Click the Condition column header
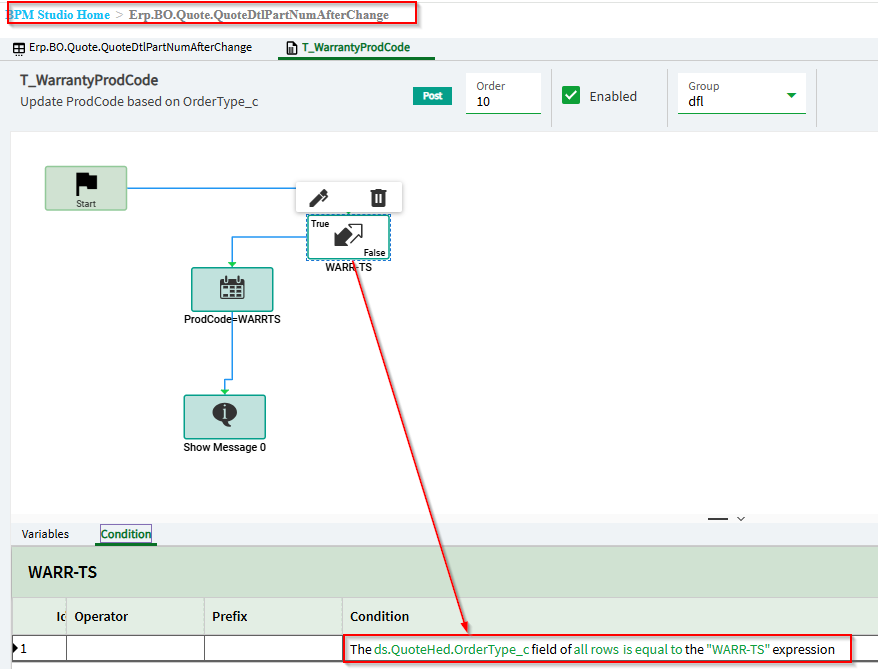Image resolution: width=878 pixels, height=669 pixels. (x=610, y=616)
